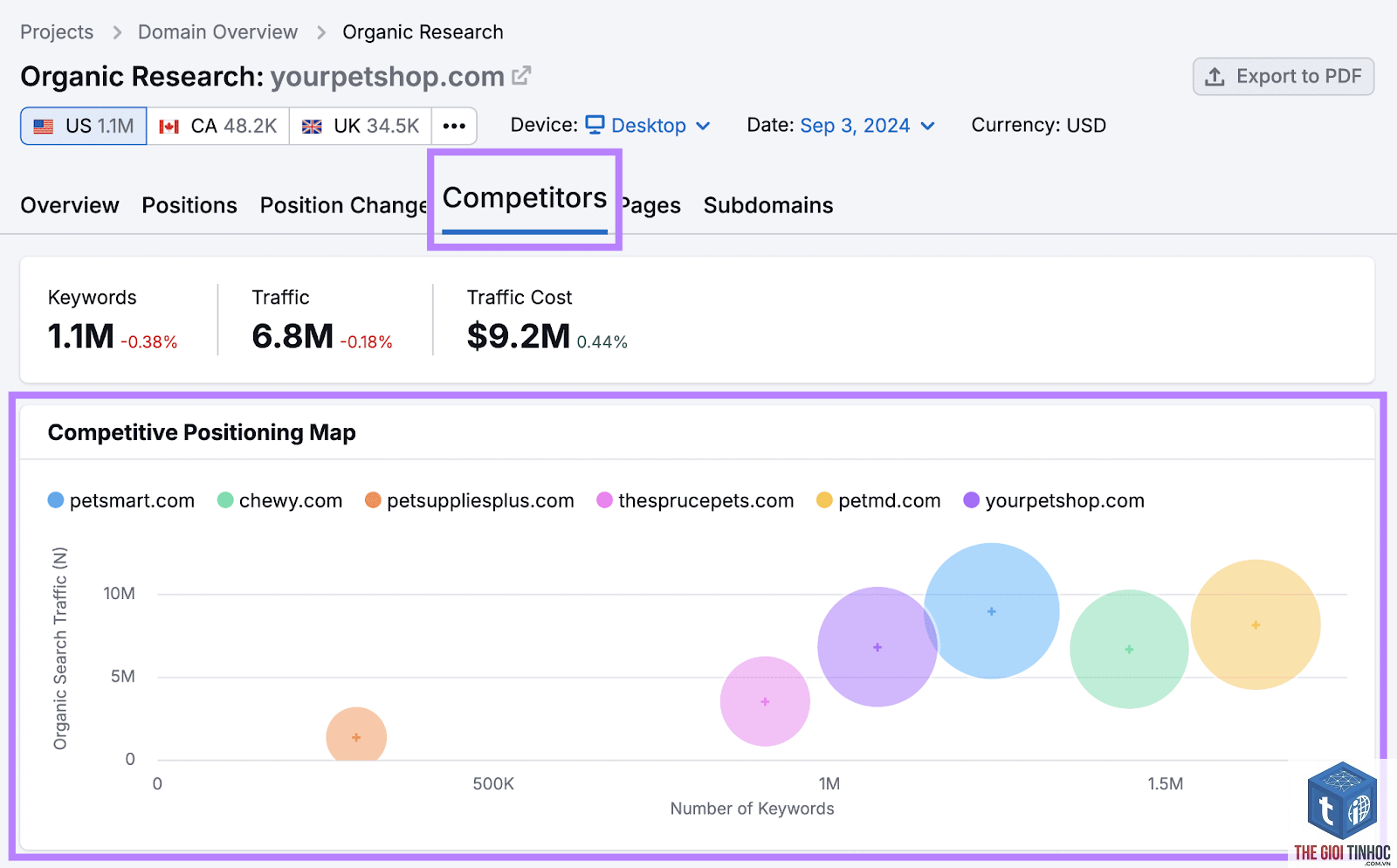Toggle chewy.com legend item

279,500
